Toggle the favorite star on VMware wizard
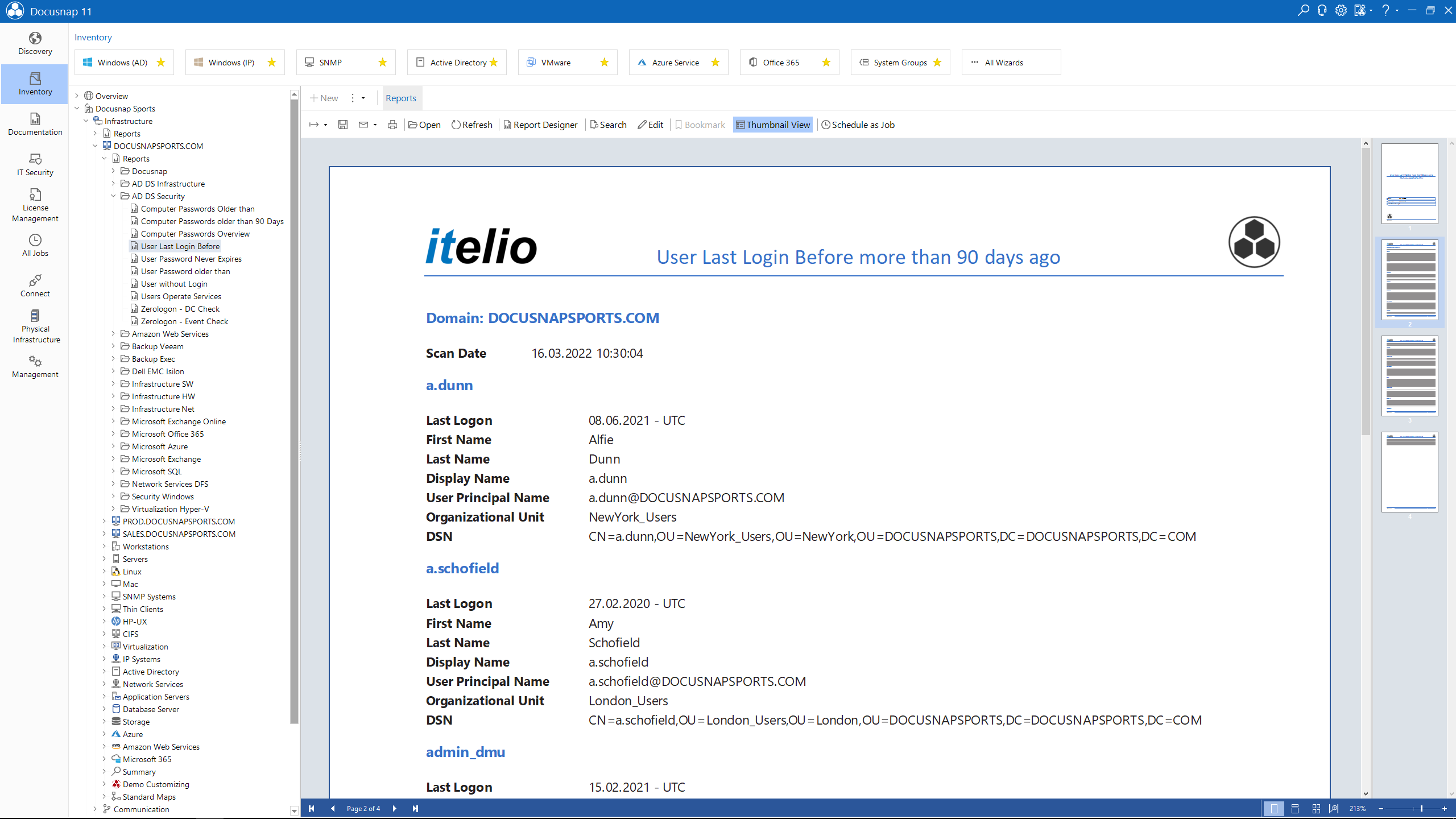Image resolution: width=1456 pixels, height=819 pixels. 605,62
